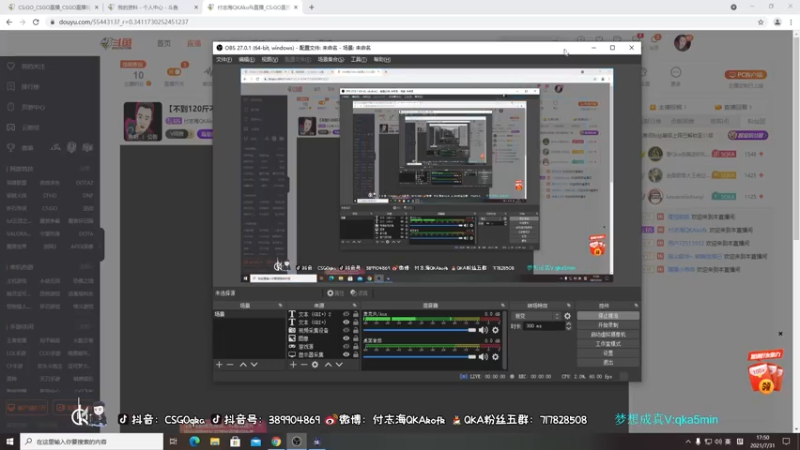The height and width of the screenshot is (450, 800).
Task: Open Settings from OBS Controls
Action: click(608, 353)
